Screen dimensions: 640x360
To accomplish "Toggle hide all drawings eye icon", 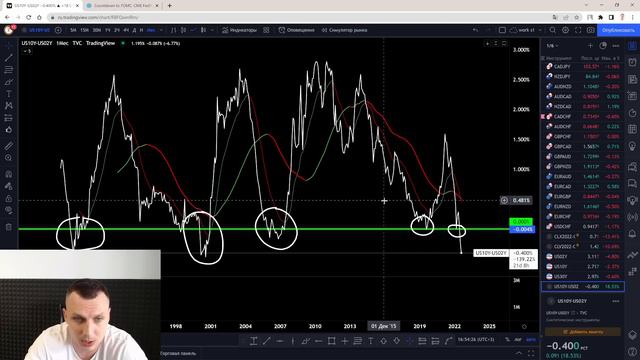I will coord(9,210).
